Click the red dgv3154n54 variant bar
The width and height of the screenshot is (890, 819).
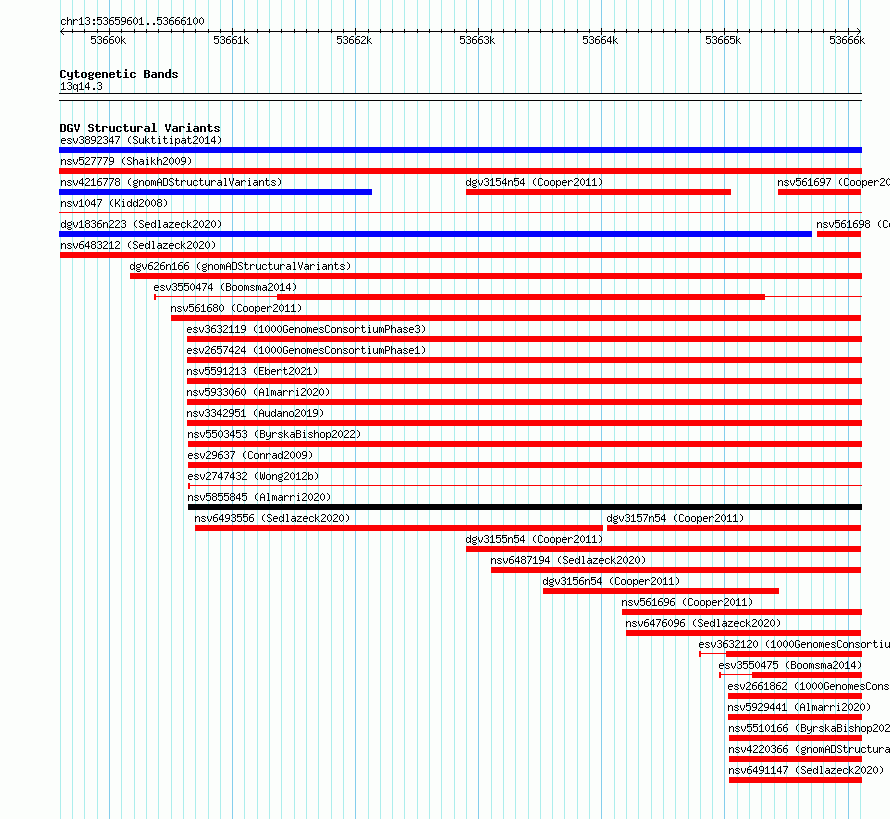pyautogui.click(x=598, y=192)
